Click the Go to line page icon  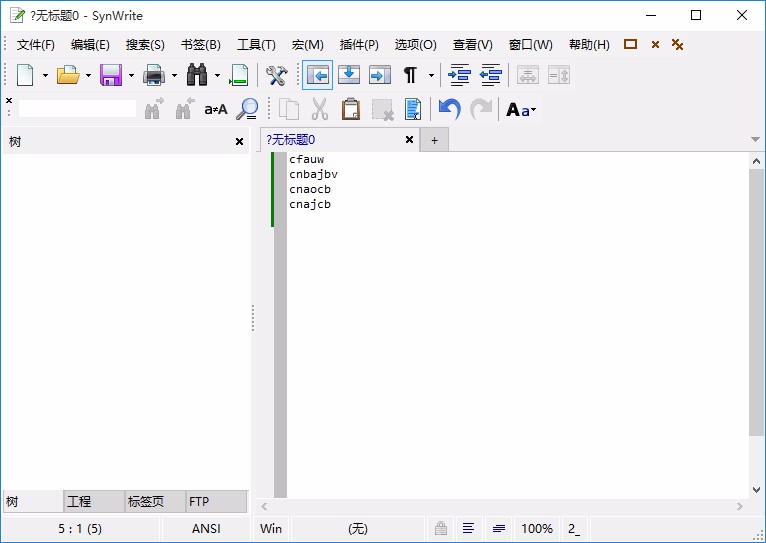(239, 75)
